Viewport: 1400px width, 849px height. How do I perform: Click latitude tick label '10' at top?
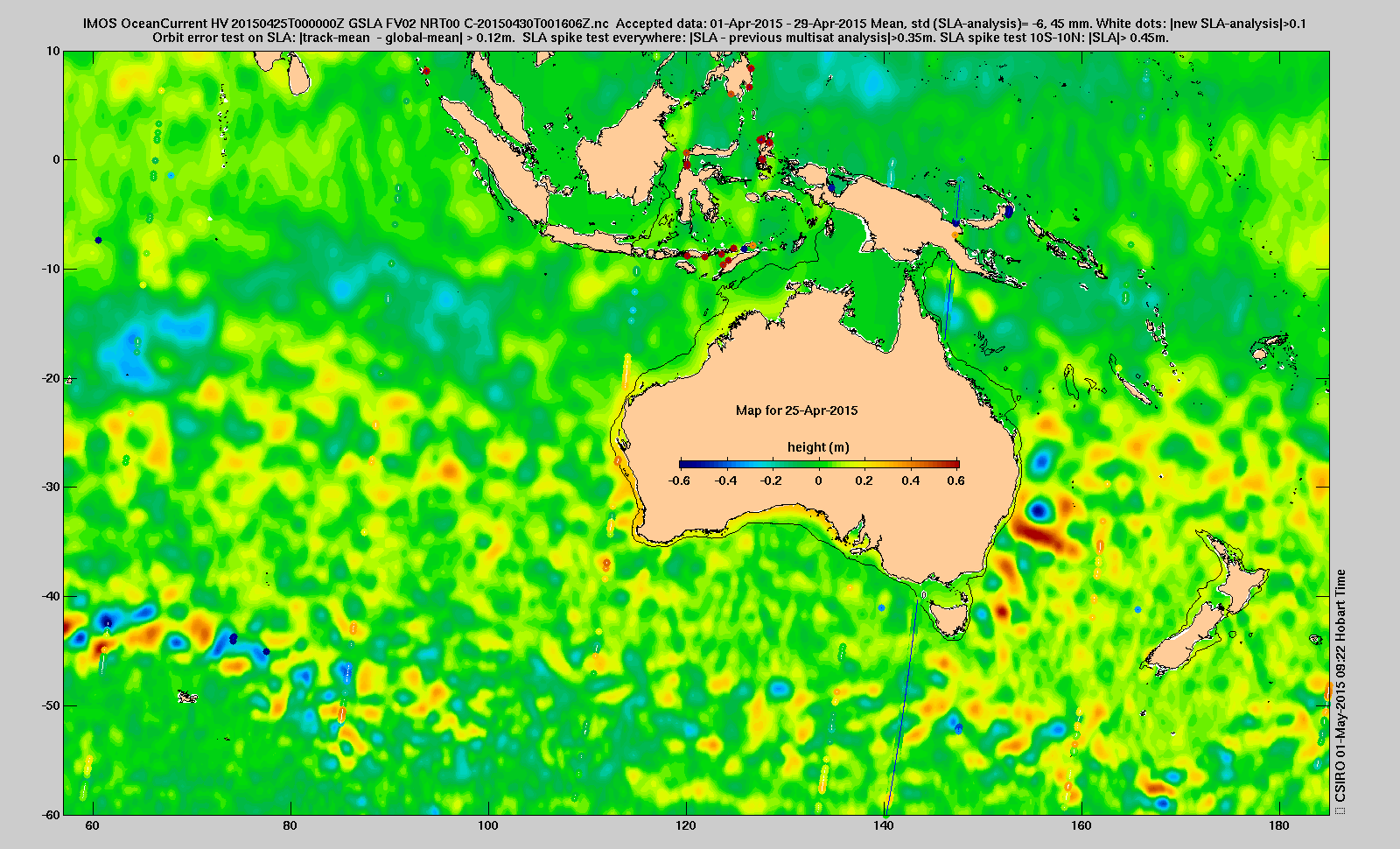53,52
